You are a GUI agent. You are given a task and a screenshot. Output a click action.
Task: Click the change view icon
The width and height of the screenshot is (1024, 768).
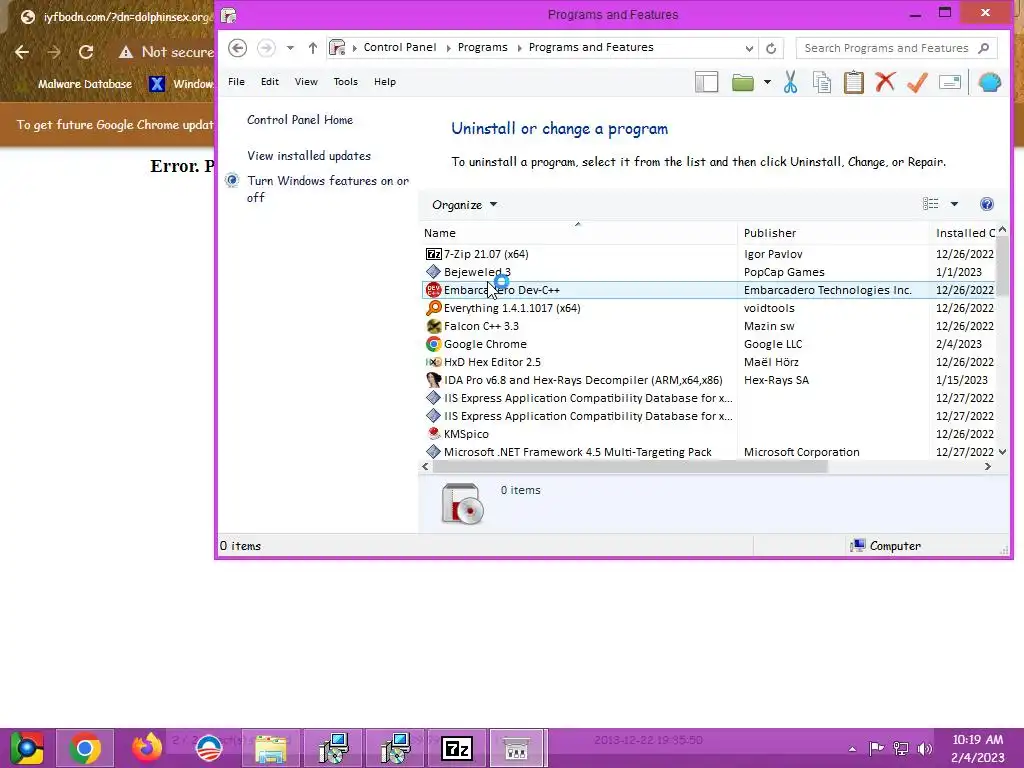click(x=930, y=204)
